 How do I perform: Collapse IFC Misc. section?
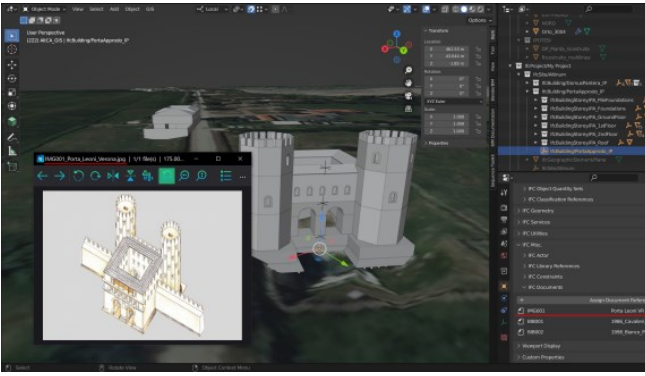click(529, 245)
